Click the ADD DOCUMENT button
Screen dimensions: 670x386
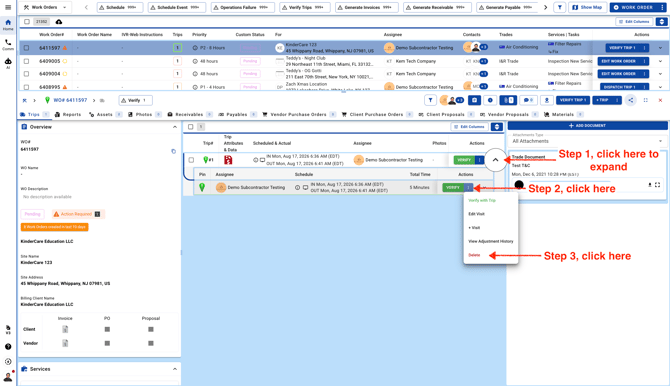pos(587,126)
